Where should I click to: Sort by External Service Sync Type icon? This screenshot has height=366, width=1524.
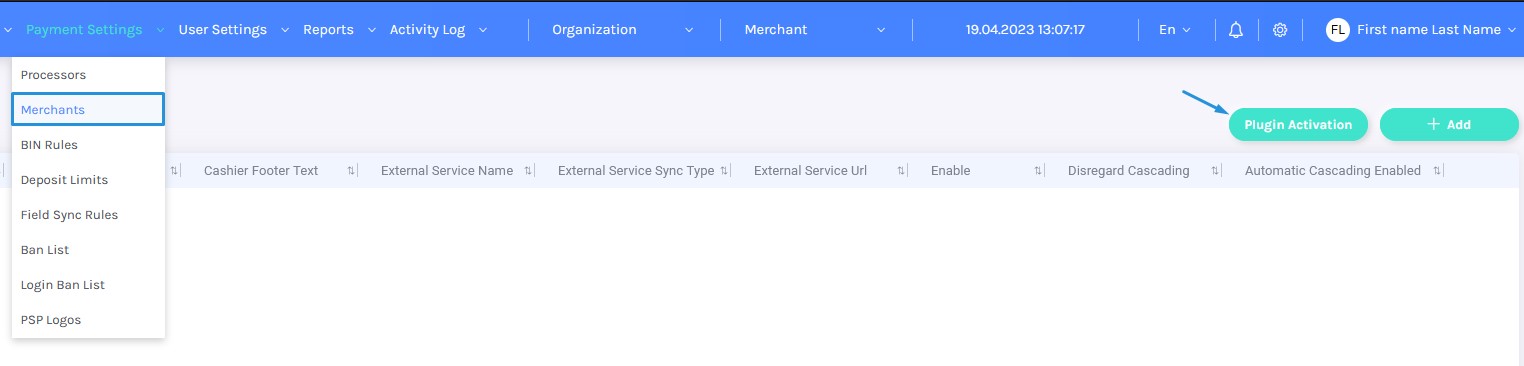(724, 171)
